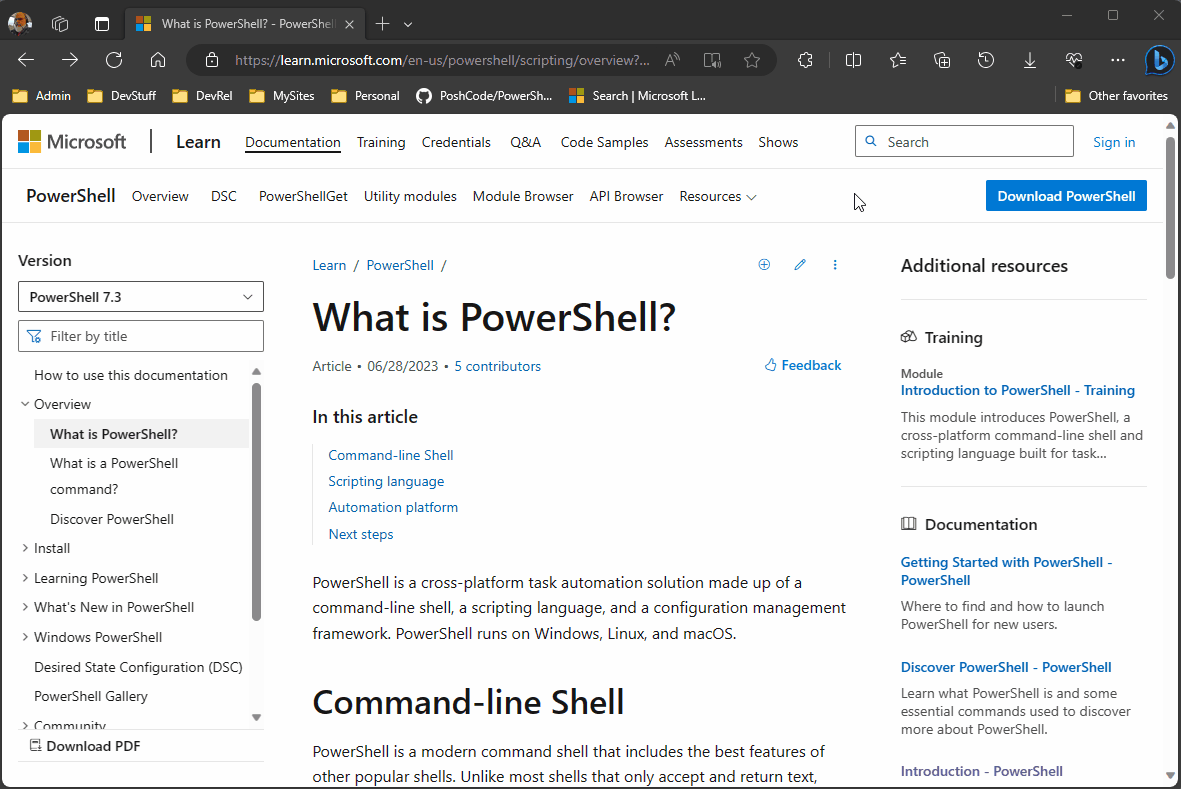Open the PowerShell 7.3 version dropdown
This screenshot has width=1181, height=789.
[141, 297]
